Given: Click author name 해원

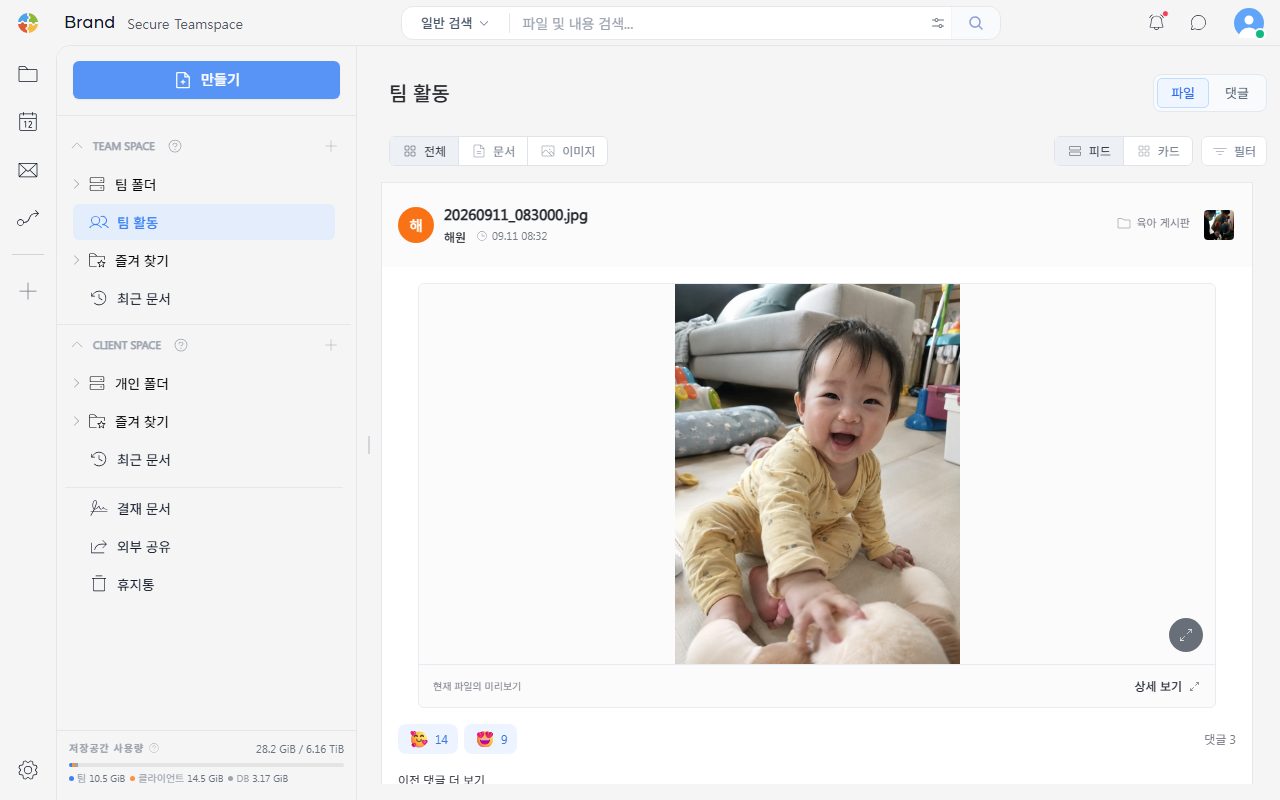Looking at the screenshot, I should coord(455,237).
